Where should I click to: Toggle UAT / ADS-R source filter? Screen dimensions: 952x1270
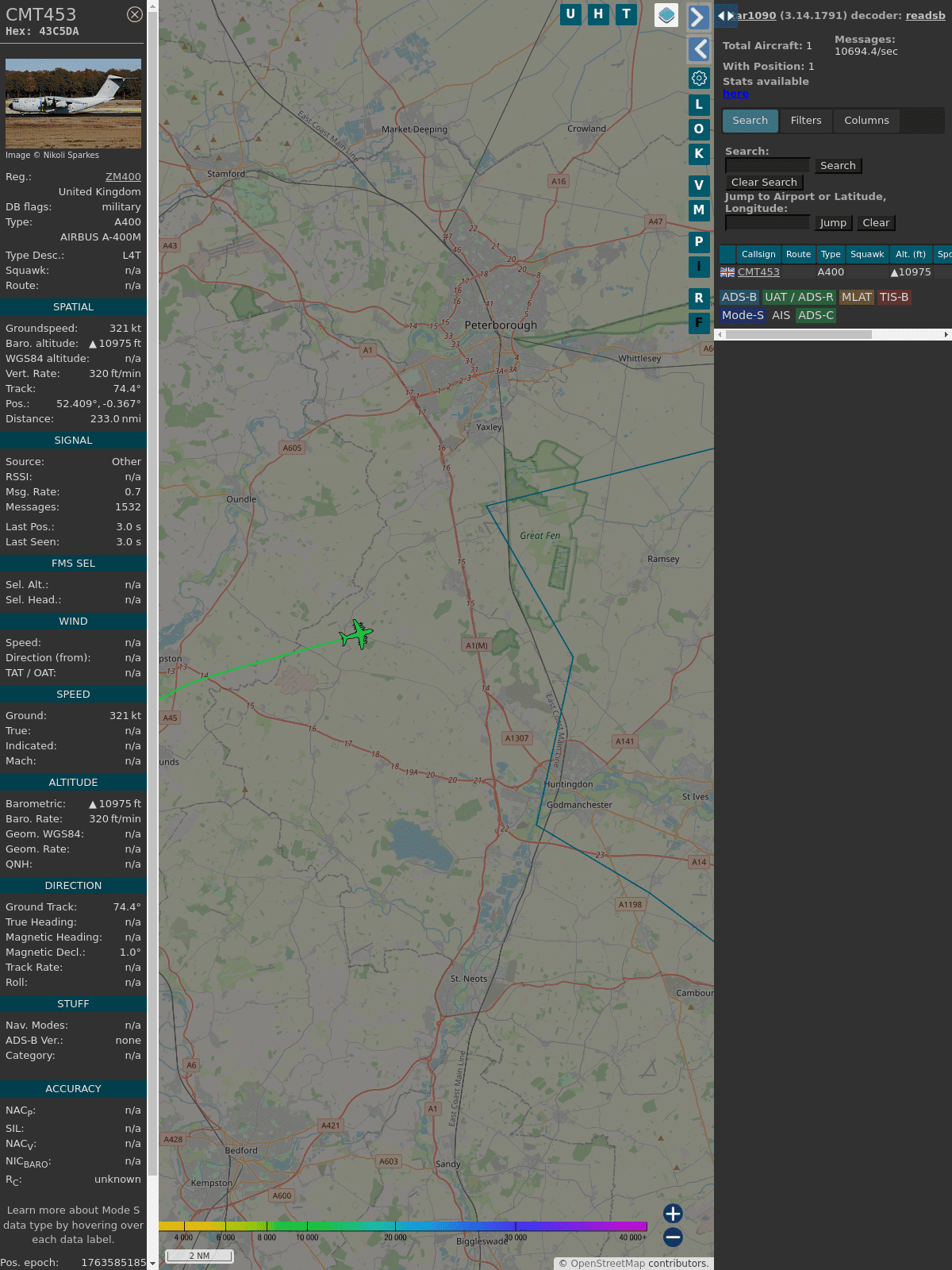pyautogui.click(x=799, y=297)
